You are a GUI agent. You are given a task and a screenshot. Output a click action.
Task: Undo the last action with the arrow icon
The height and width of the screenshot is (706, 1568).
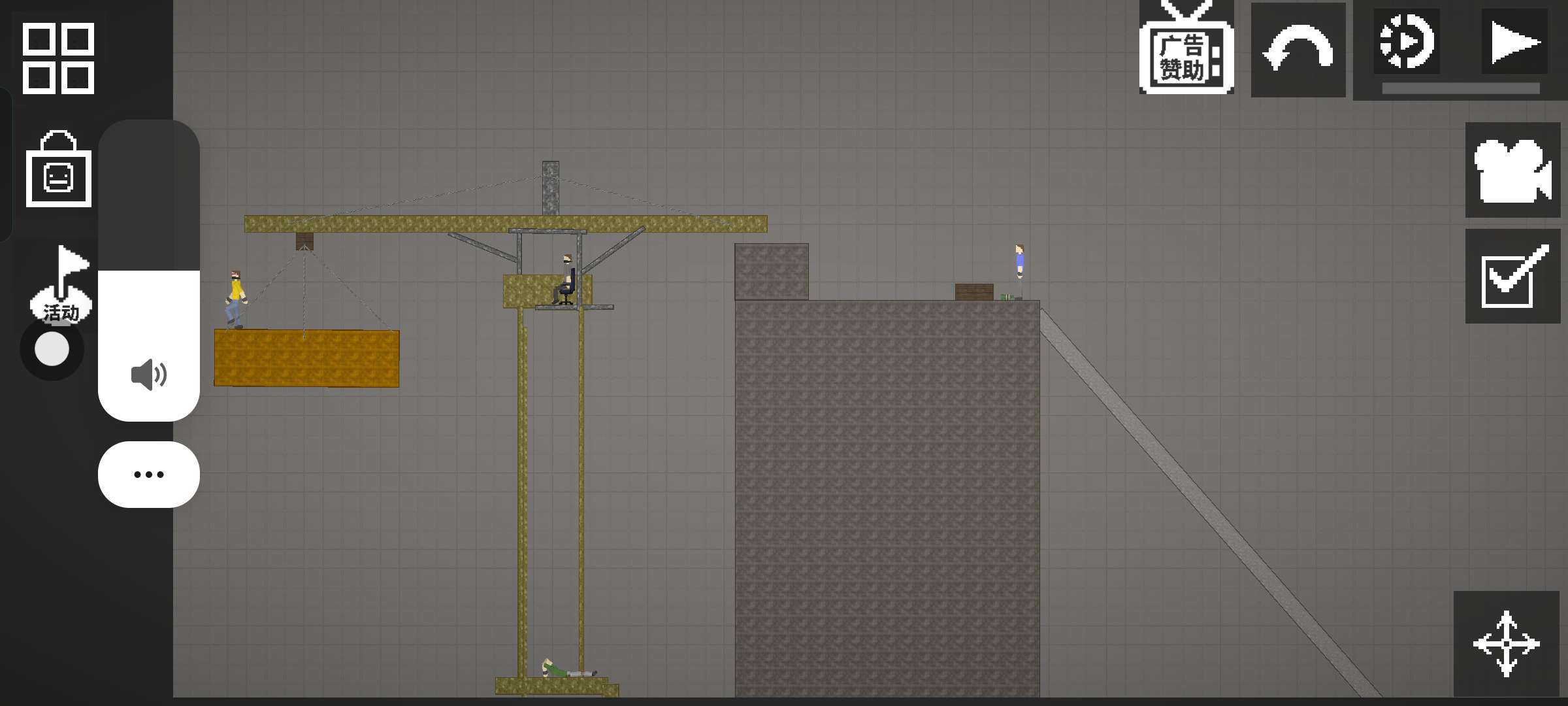(1298, 50)
